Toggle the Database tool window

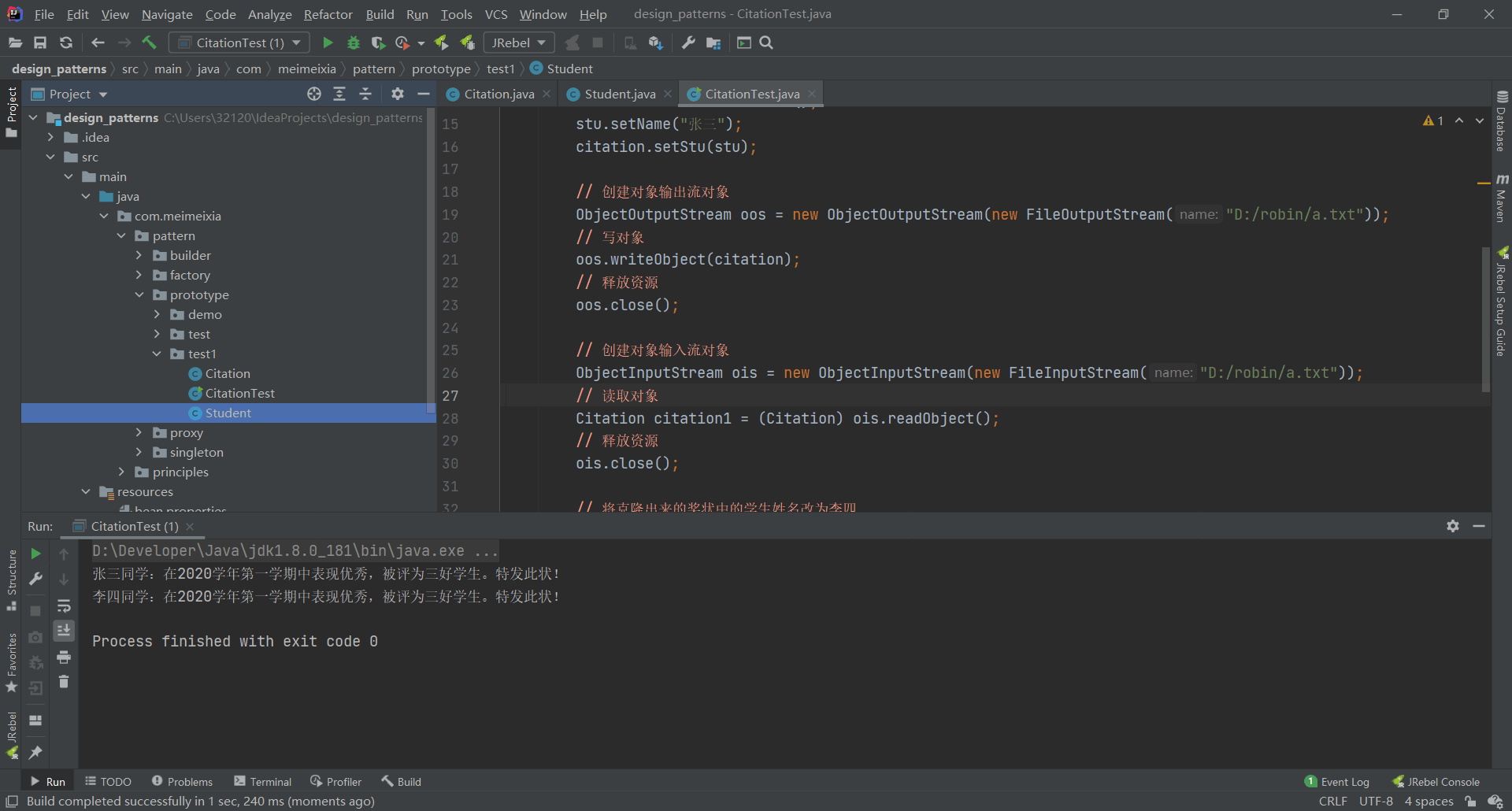coord(1502,121)
